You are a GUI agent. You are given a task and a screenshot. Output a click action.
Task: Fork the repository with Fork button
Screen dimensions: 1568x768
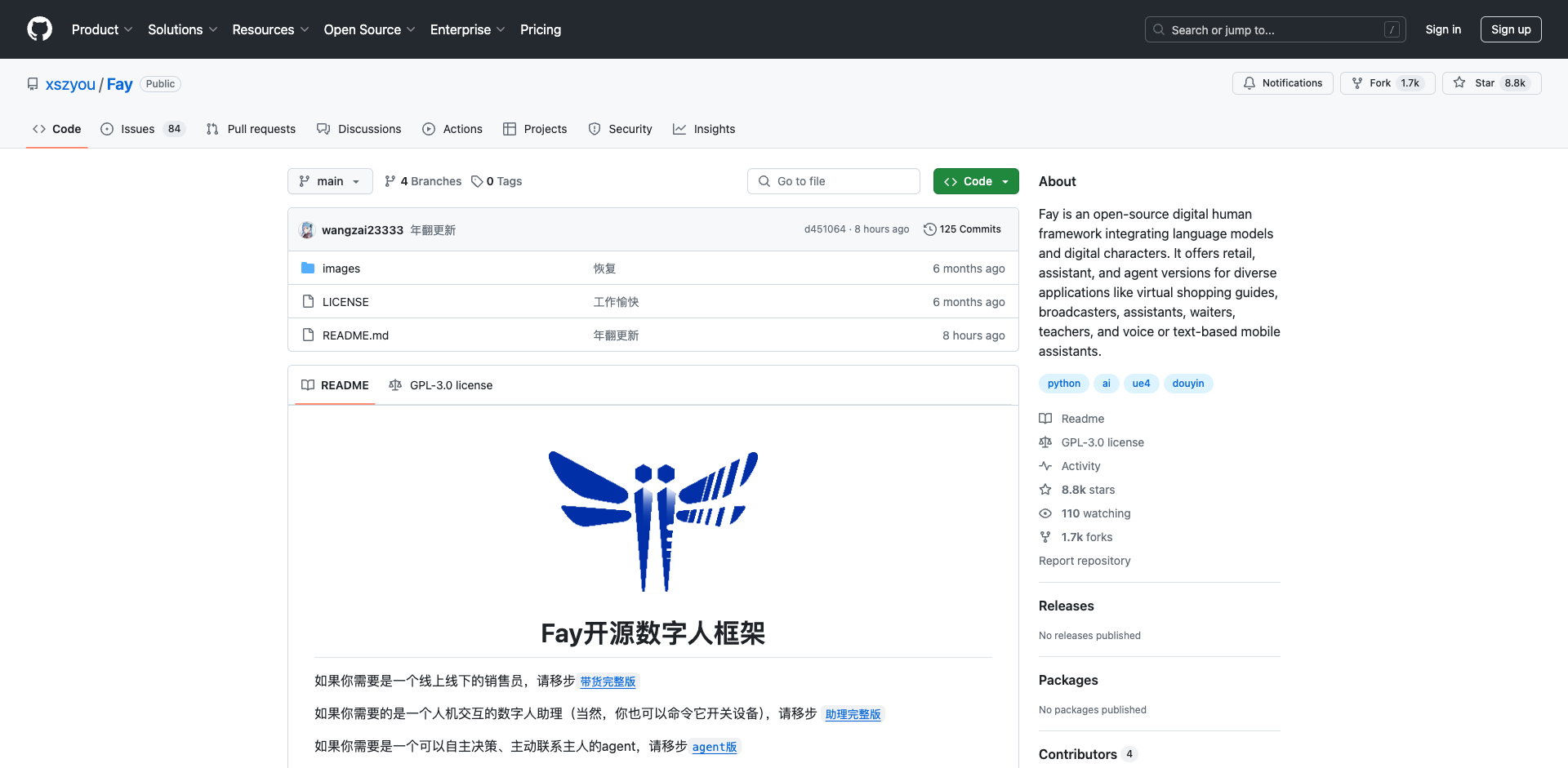[1387, 83]
